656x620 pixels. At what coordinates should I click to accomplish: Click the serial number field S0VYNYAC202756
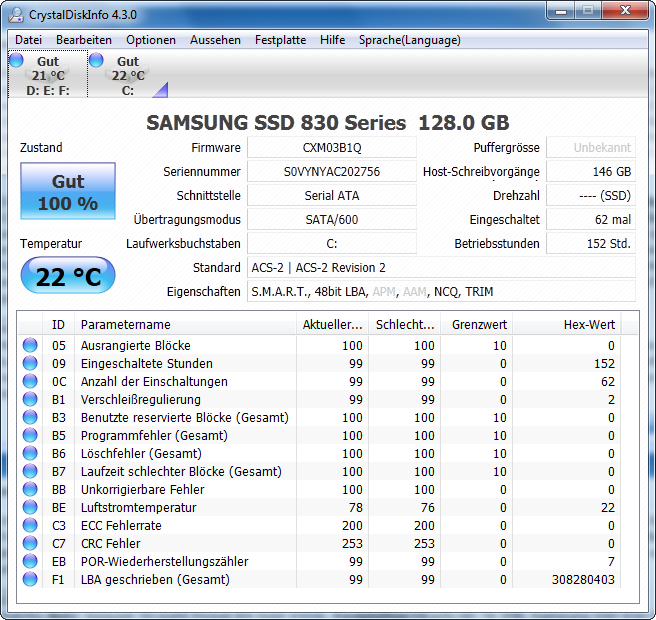pyautogui.click(x=332, y=172)
